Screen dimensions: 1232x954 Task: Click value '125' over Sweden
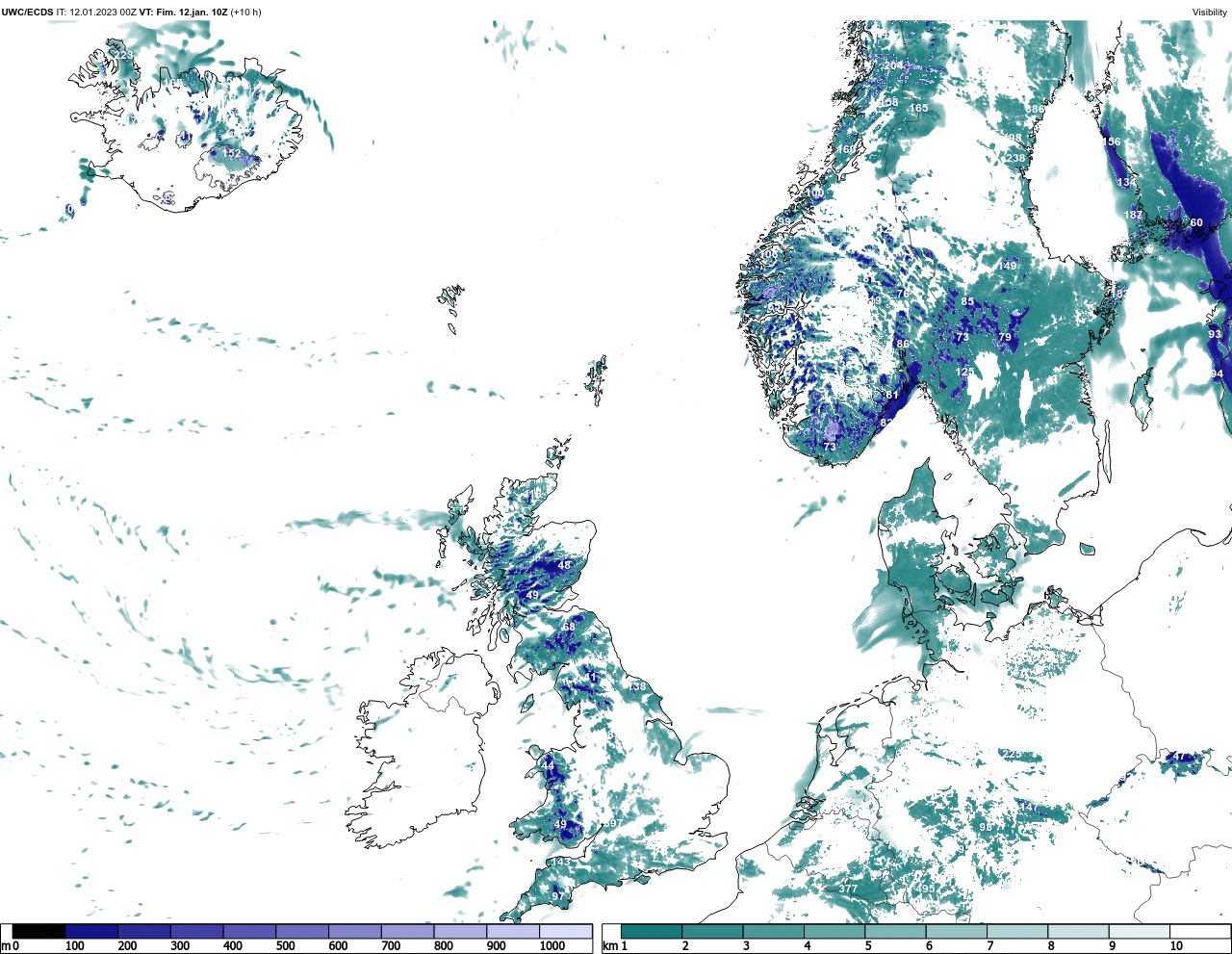964,372
